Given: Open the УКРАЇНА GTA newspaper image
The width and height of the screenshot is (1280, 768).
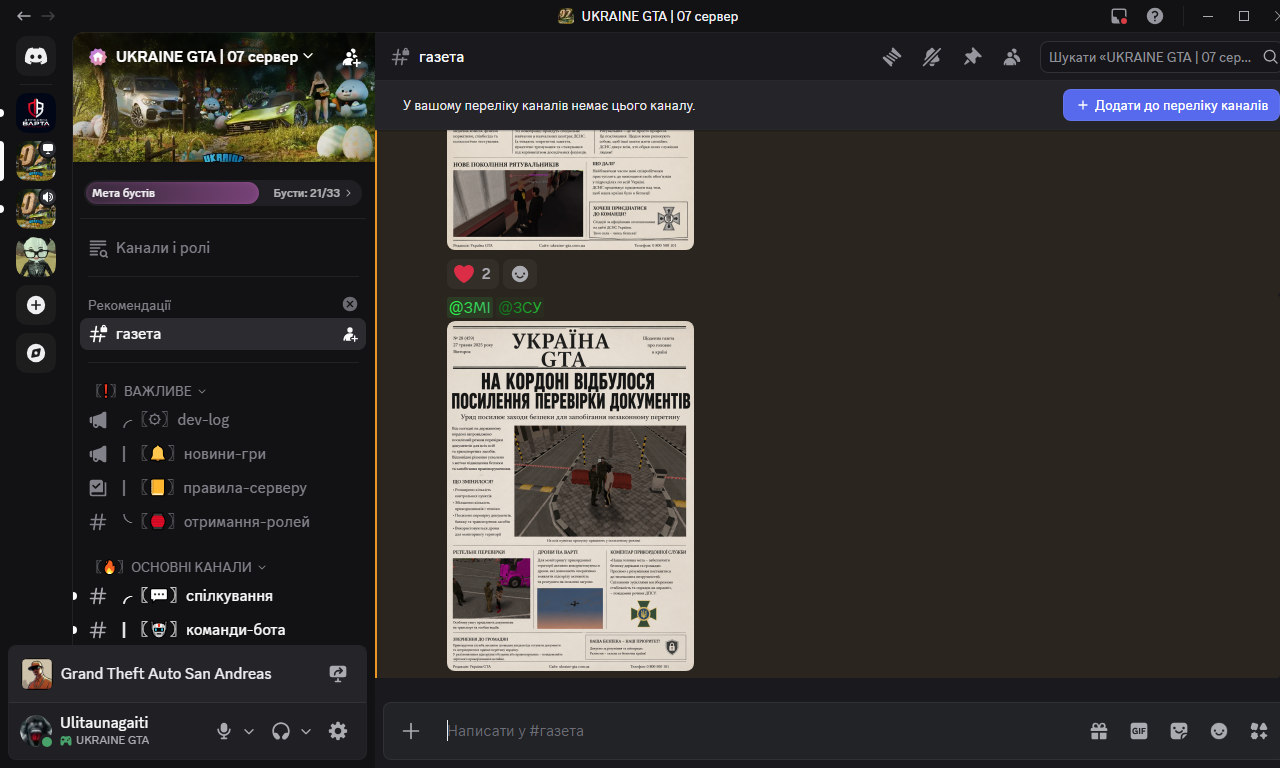Looking at the screenshot, I should [570, 496].
